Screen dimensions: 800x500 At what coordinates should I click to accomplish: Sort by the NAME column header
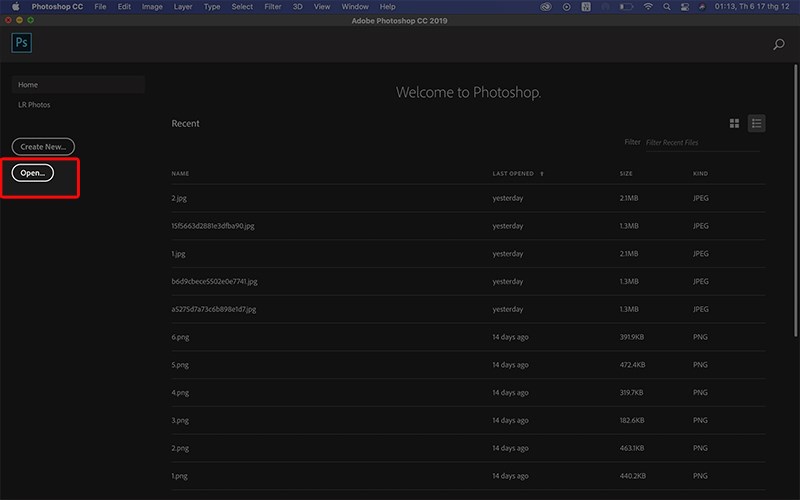point(180,174)
